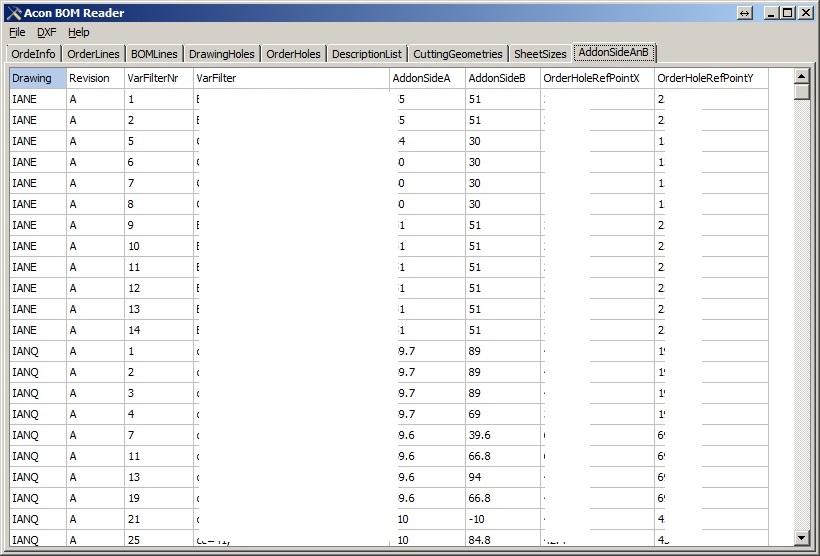Viewport: 820px width, 556px height.
Task: Click the double-arrow resize icon in title bar
Action: pyautogui.click(x=744, y=12)
